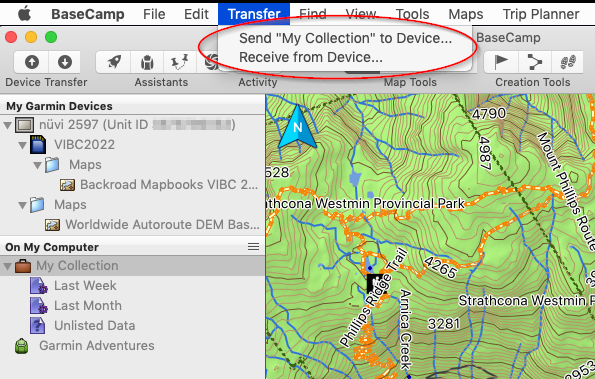Select the Last Week list
Image resolution: width=595 pixels, height=379 pixels.
(85, 286)
